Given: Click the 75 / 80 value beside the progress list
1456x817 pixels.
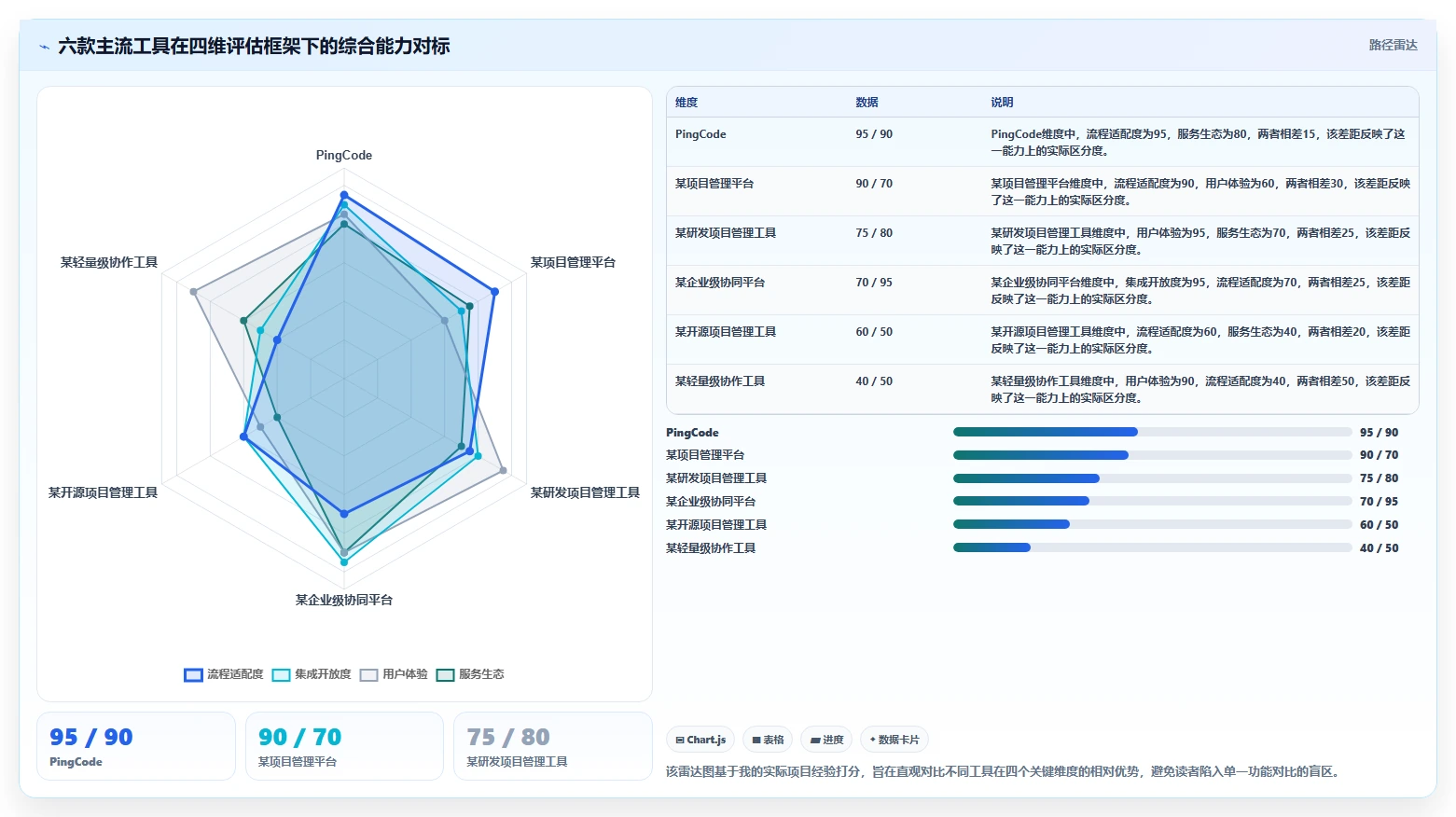Looking at the screenshot, I should coord(1379,478).
